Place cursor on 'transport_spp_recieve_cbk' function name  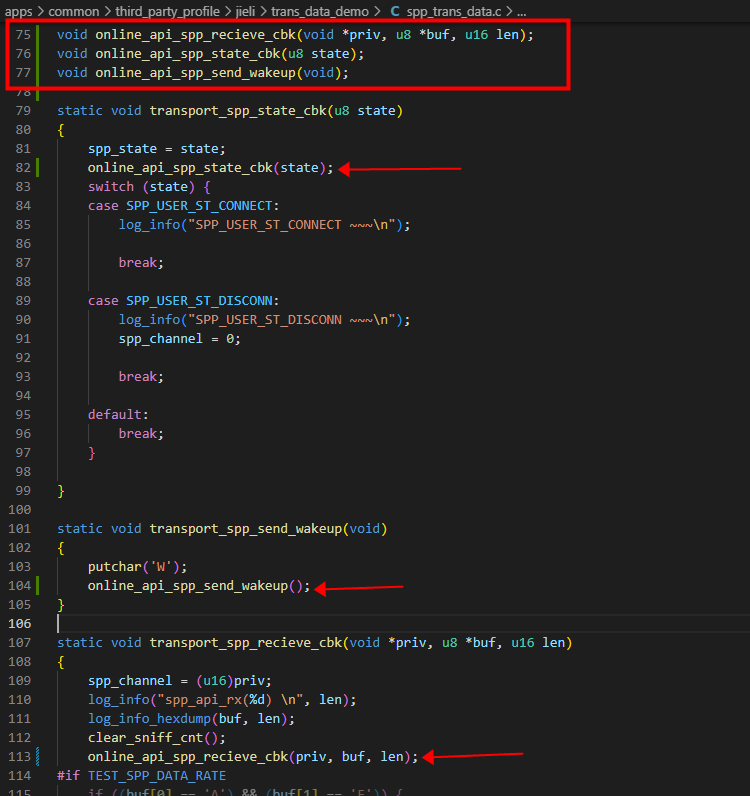coord(245,643)
